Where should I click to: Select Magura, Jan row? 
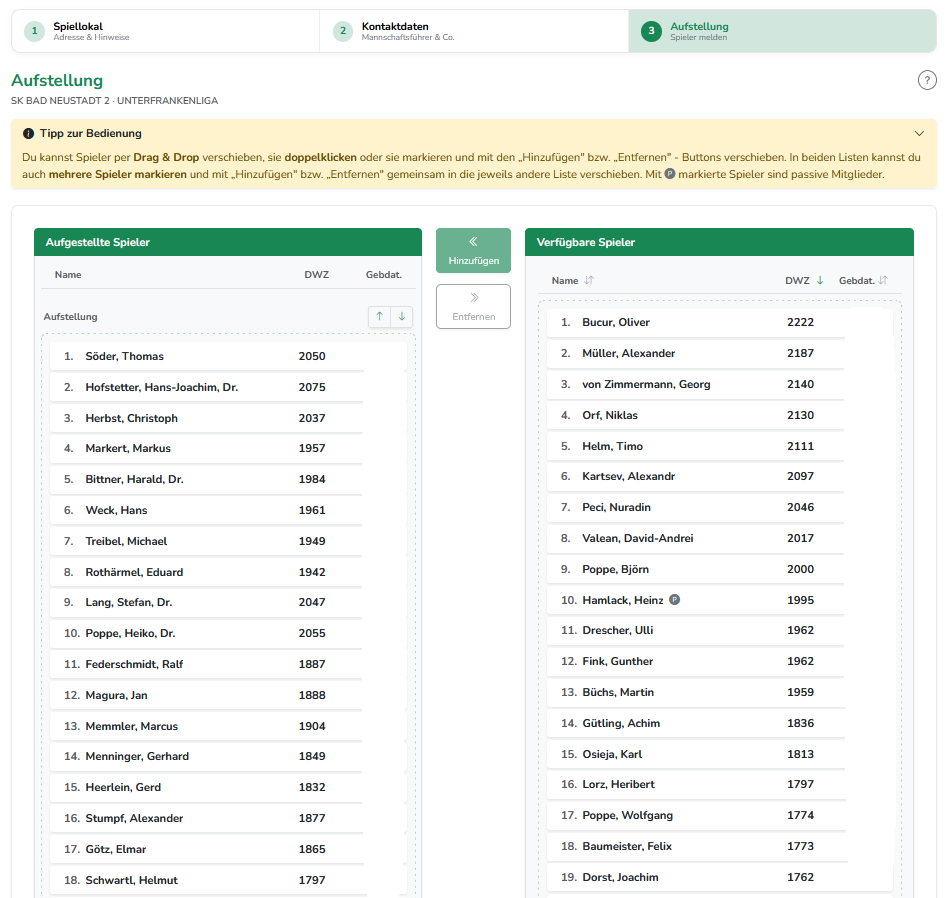228,695
